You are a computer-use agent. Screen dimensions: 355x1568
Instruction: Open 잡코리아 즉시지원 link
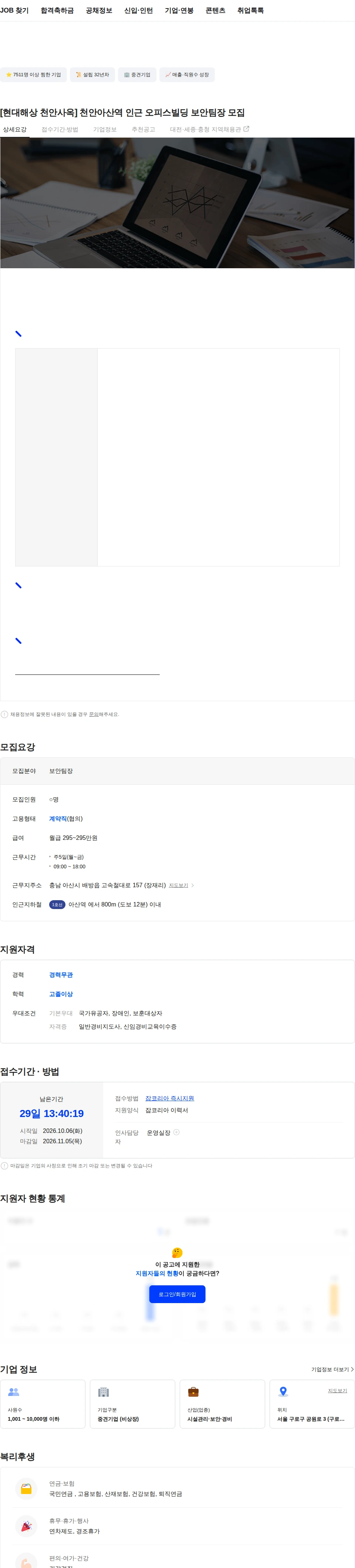pyautogui.click(x=170, y=1099)
